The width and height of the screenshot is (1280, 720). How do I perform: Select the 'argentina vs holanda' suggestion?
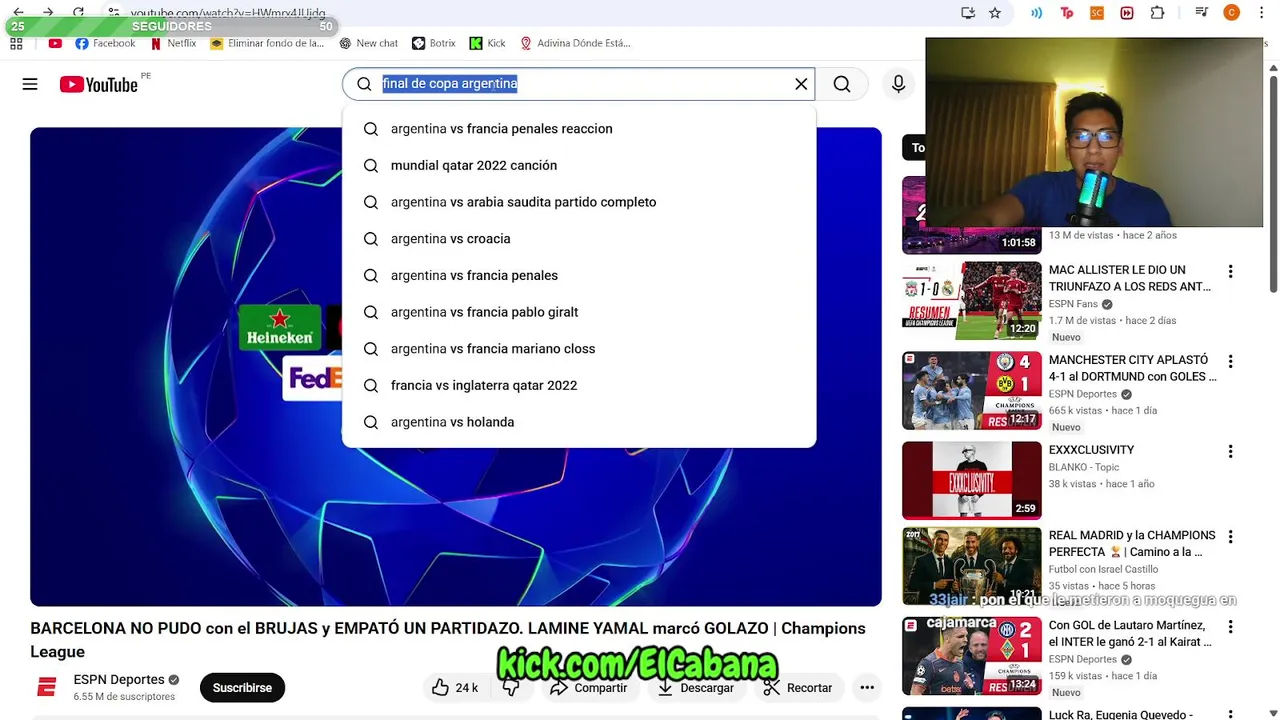pos(579,422)
